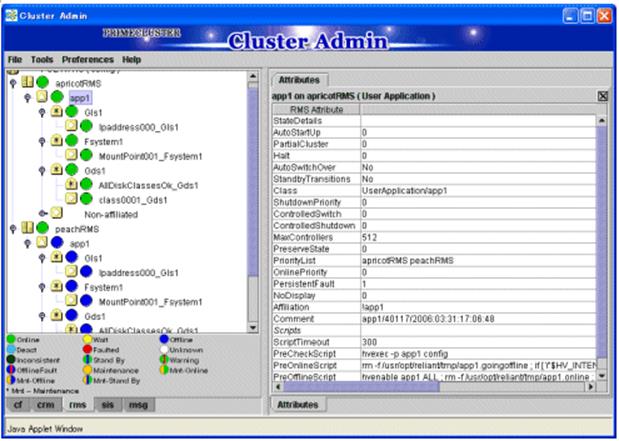Click green circle beside class0001_Gds1
This screenshot has width=619, height=441.
pos(86,199)
